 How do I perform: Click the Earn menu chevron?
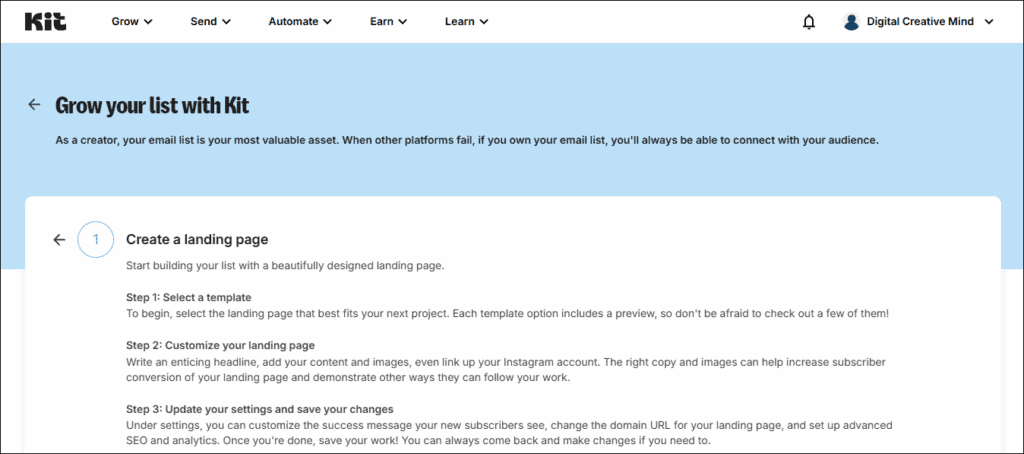click(x=402, y=22)
